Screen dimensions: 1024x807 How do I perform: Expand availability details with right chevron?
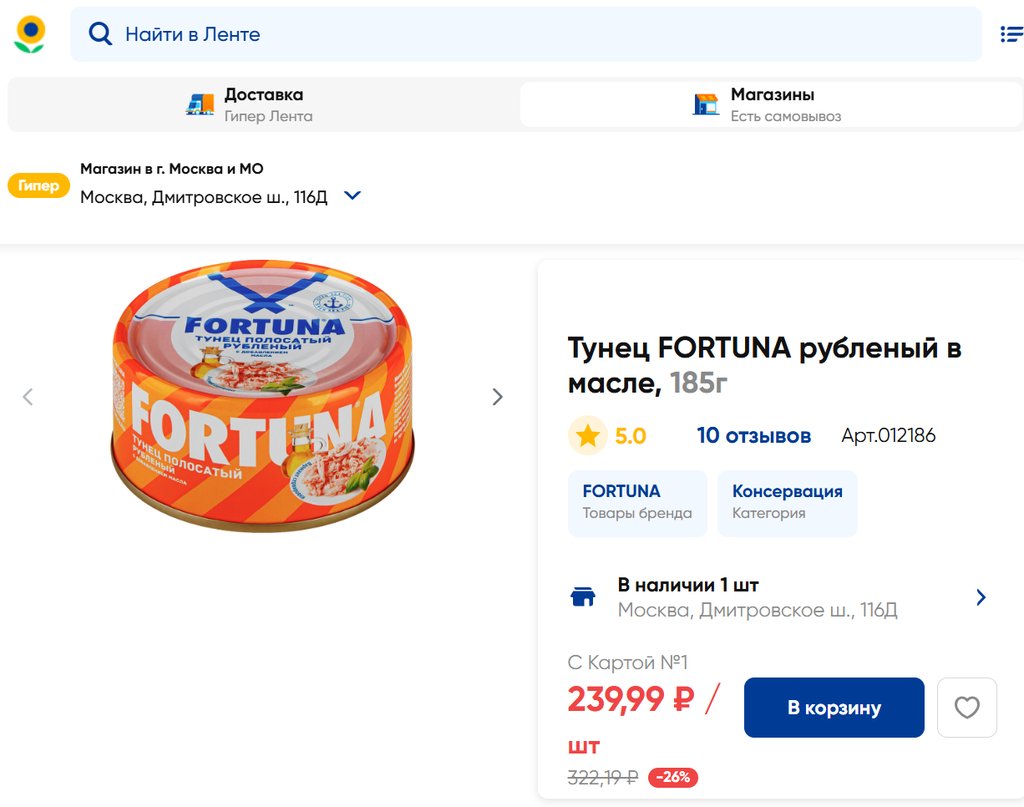point(981,597)
